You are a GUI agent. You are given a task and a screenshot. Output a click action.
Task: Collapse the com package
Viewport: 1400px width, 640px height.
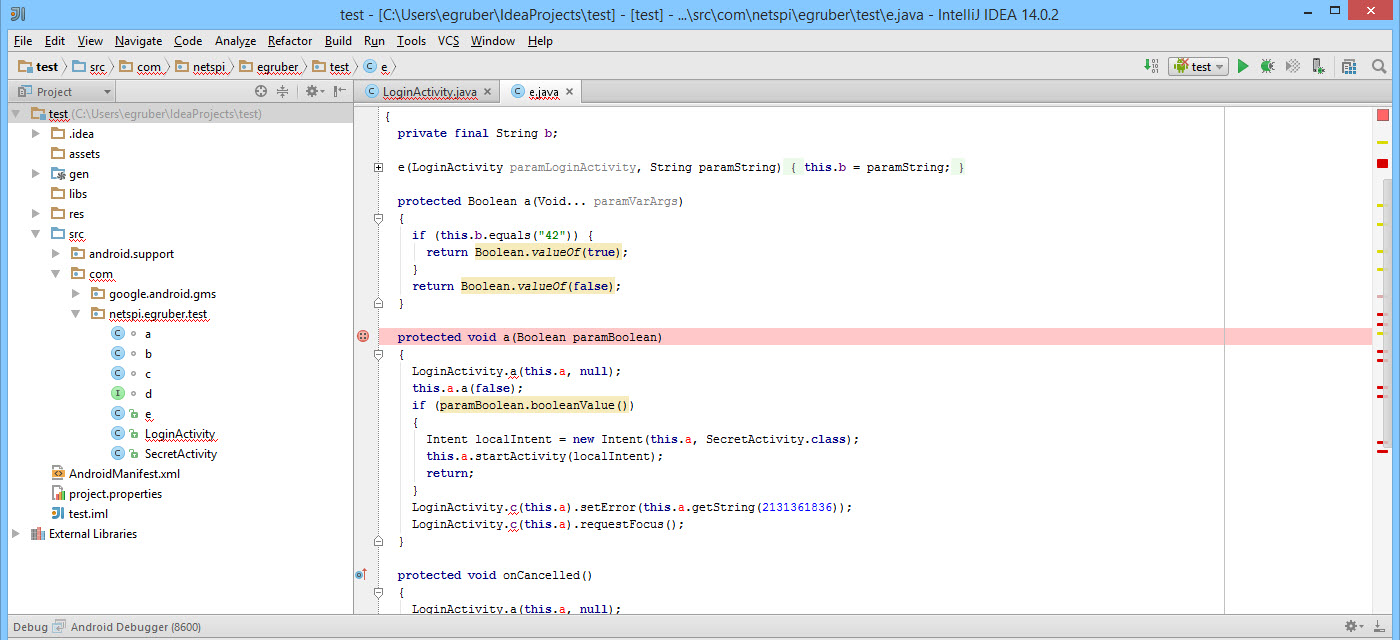[x=56, y=273]
